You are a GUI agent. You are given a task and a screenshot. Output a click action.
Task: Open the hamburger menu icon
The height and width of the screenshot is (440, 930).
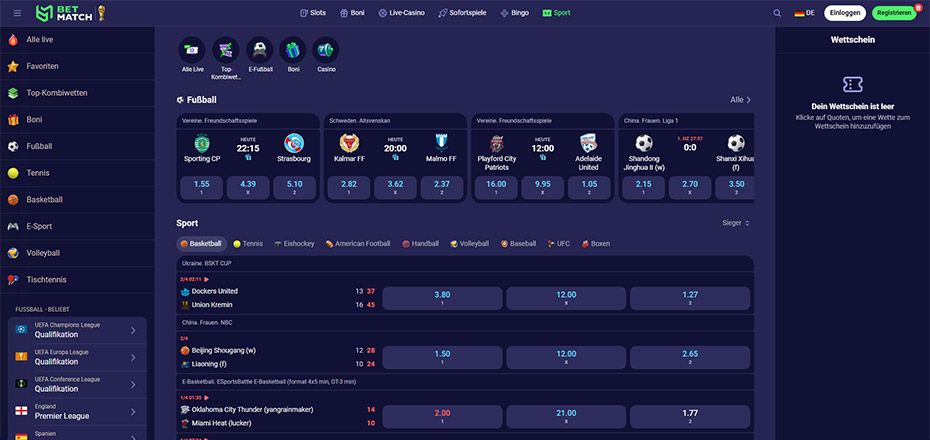click(x=17, y=12)
